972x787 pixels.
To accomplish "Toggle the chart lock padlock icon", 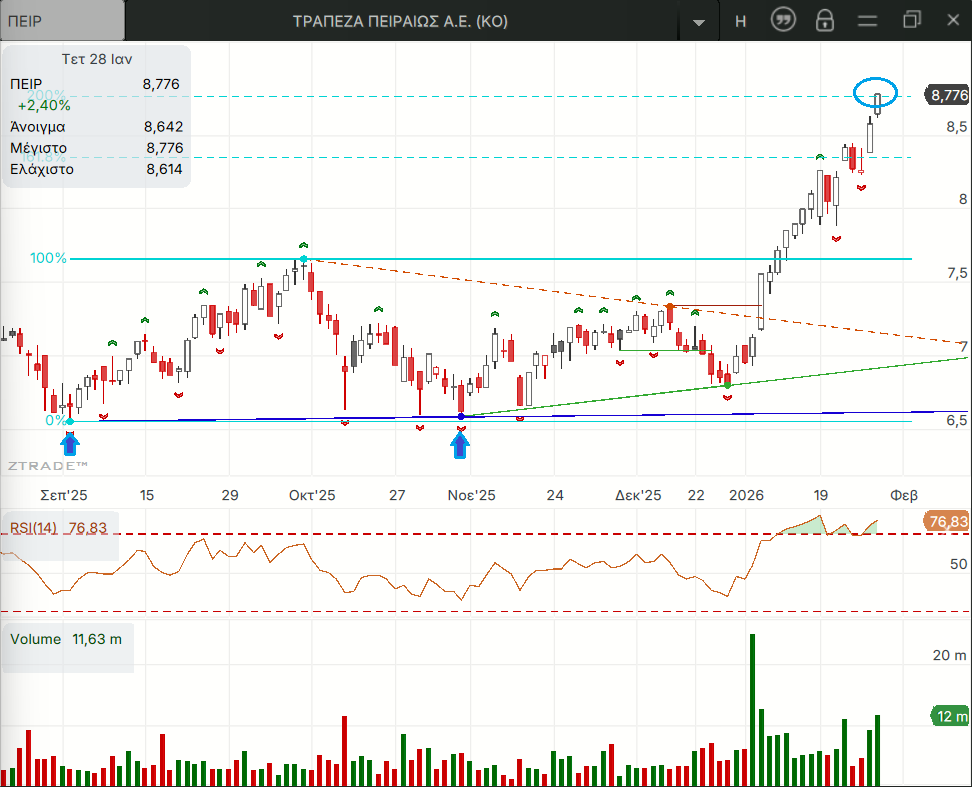I will click(x=825, y=20).
